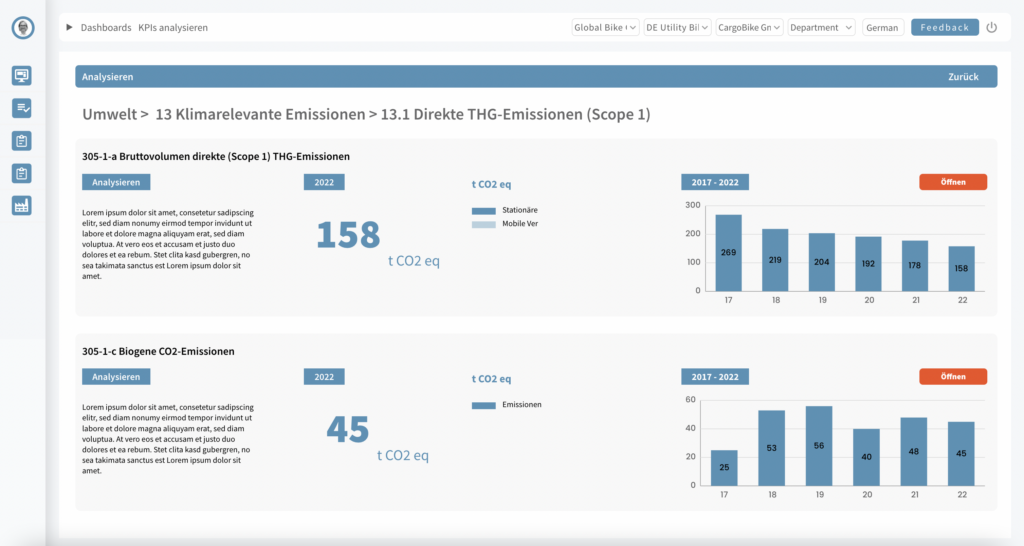Click Analysieren button for 305-1-a Bruttovolumen
This screenshot has width=1024, height=546.
(116, 182)
